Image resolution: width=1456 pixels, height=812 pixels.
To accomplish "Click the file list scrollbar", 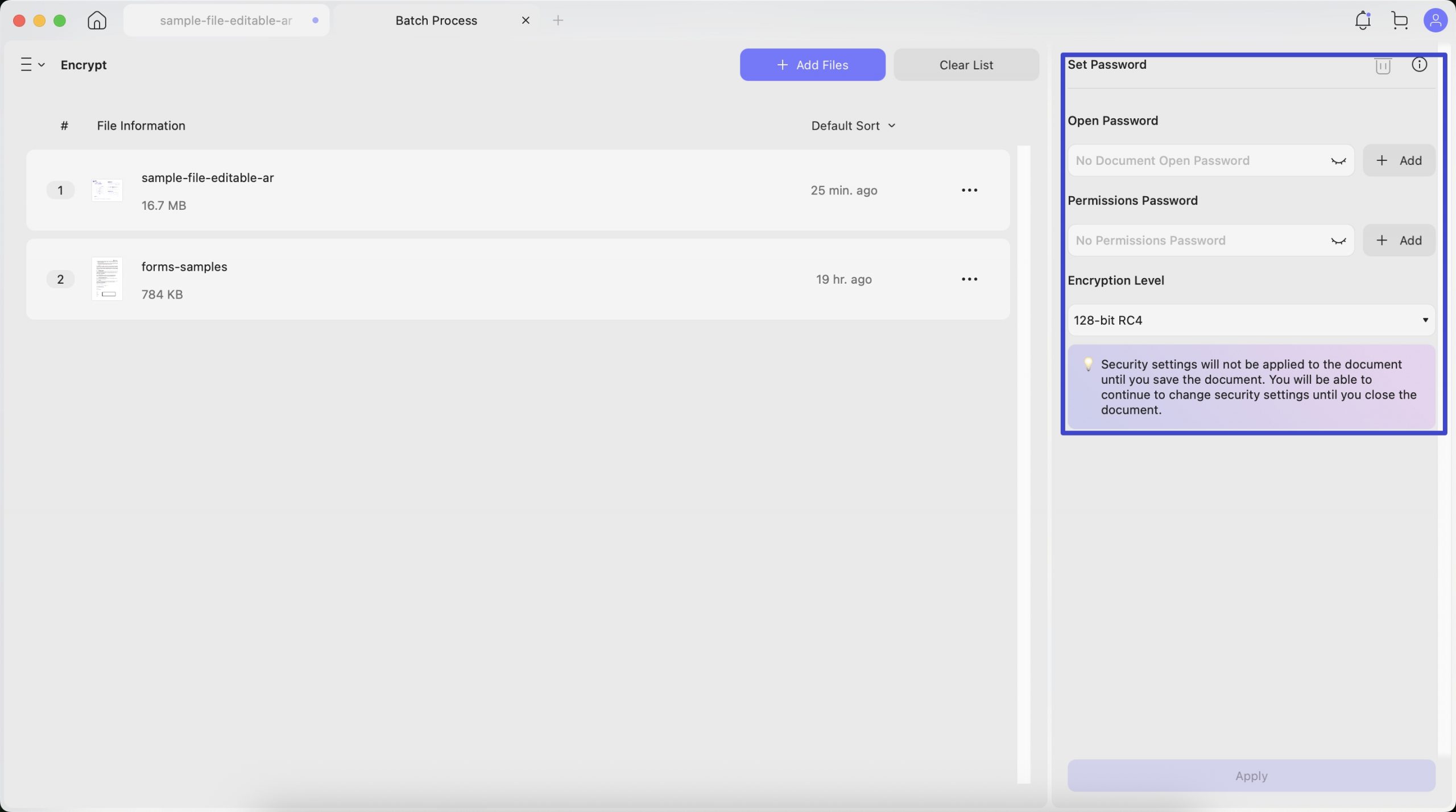I will pos(1024,464).
